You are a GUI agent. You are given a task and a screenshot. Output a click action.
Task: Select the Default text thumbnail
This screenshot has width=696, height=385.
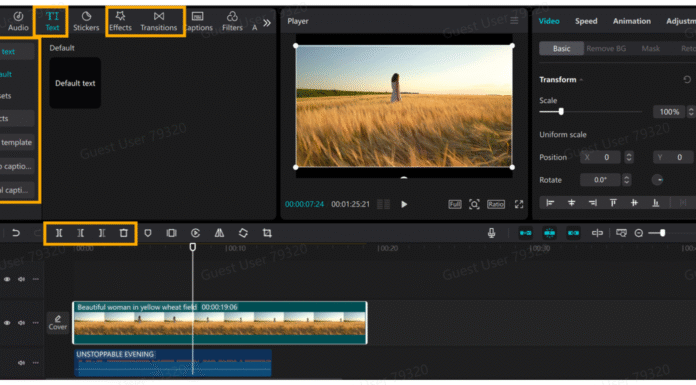click(x=75, y=83)
